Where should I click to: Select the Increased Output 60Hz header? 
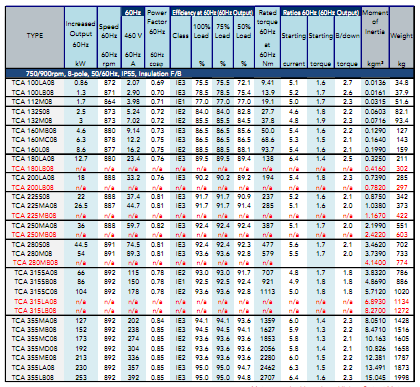(81, 37)
